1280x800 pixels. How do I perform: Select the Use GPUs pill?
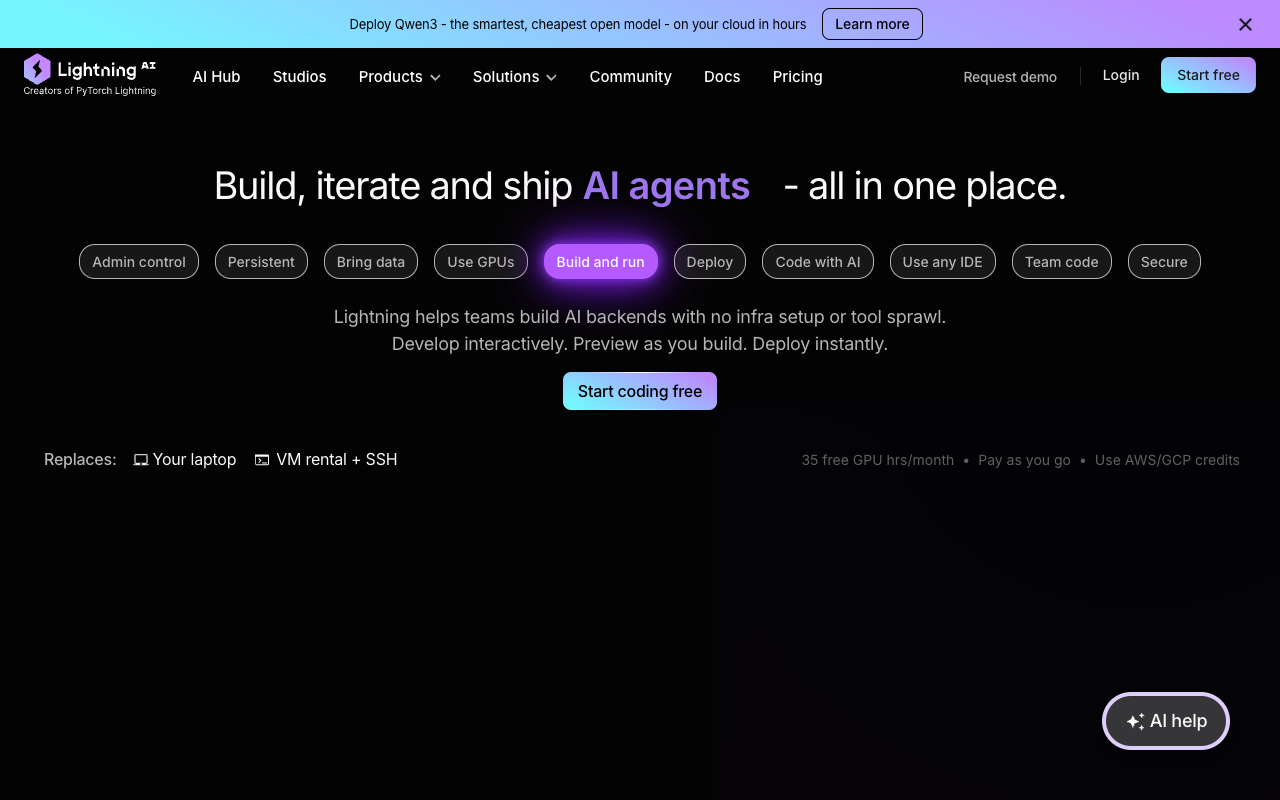pyautogui.click(x=481, y=262)
